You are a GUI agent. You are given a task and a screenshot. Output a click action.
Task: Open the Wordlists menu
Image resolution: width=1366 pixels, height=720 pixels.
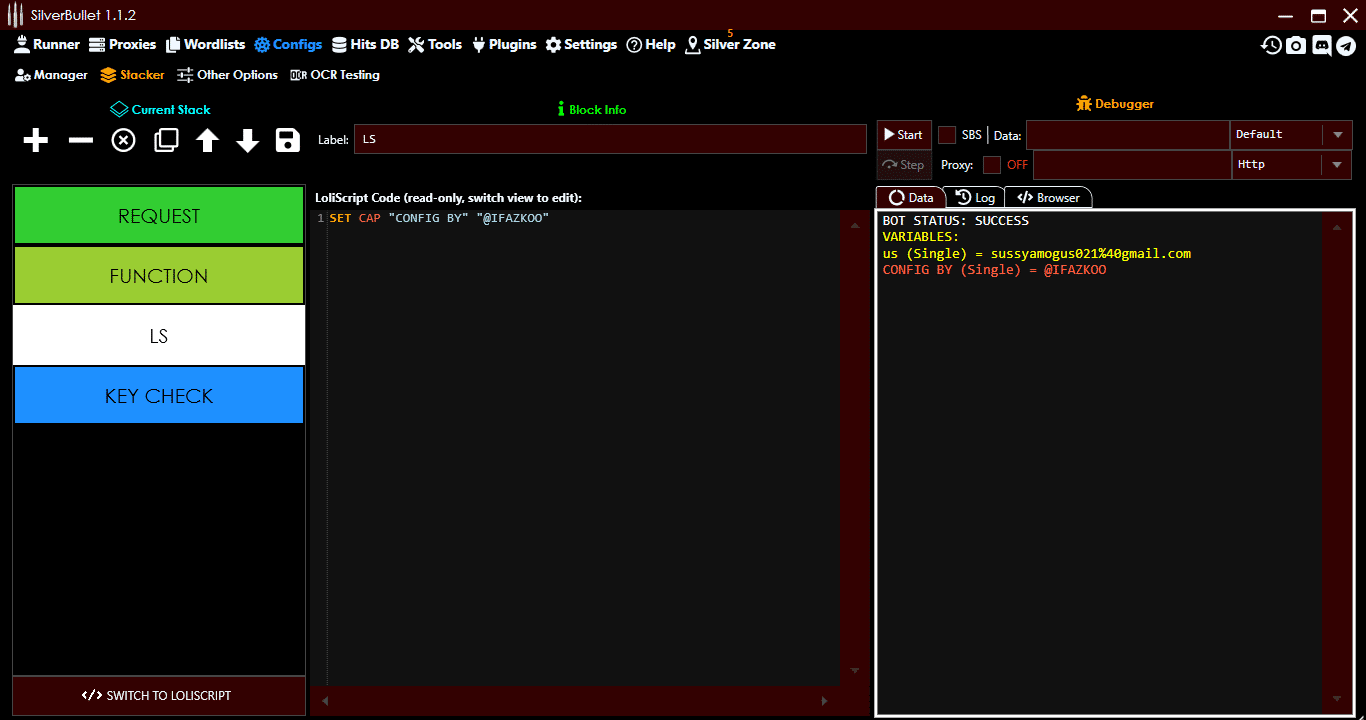pos(205,44)
